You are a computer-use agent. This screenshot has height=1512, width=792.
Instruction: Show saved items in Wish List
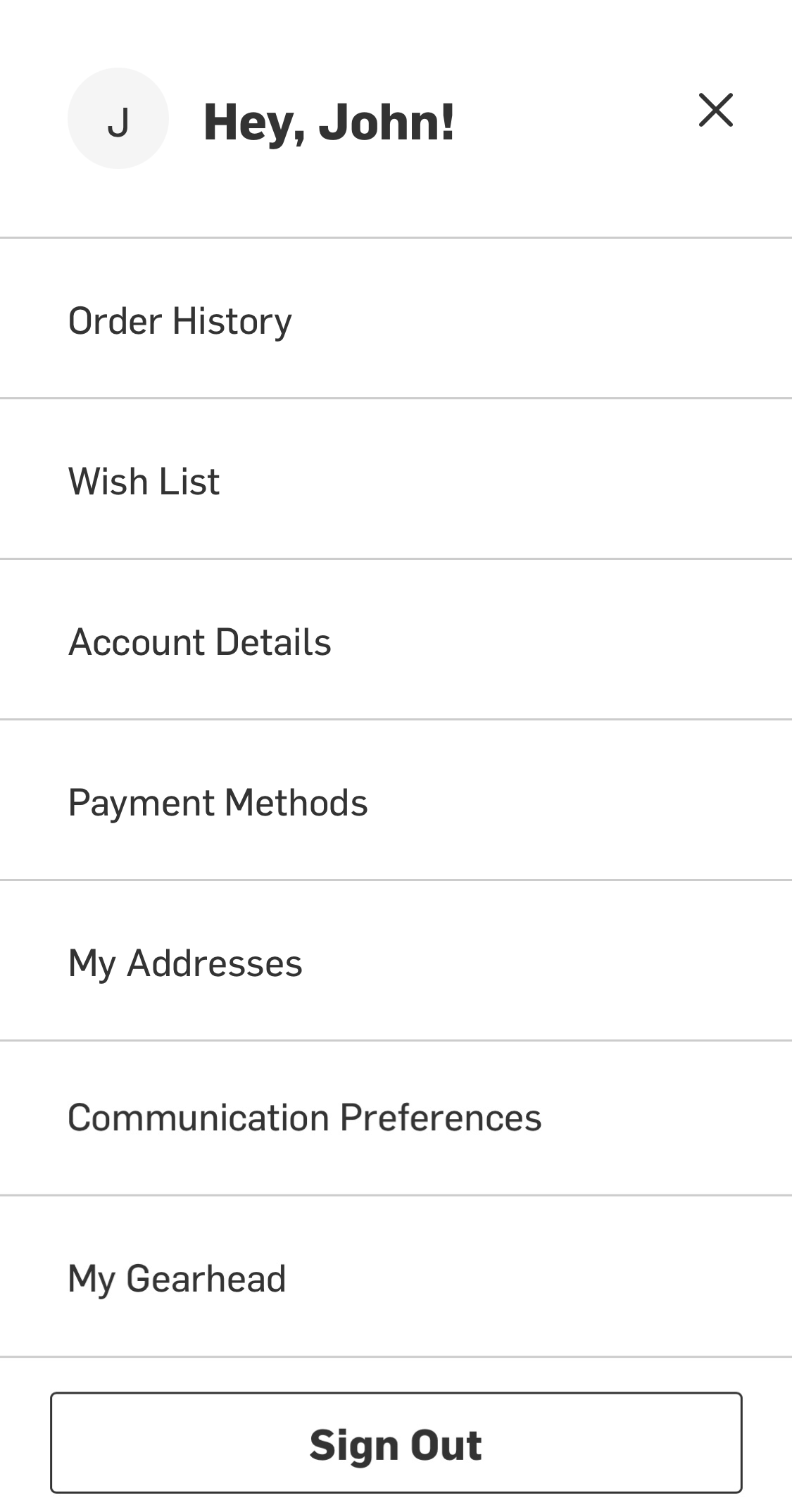click(144, 482)
